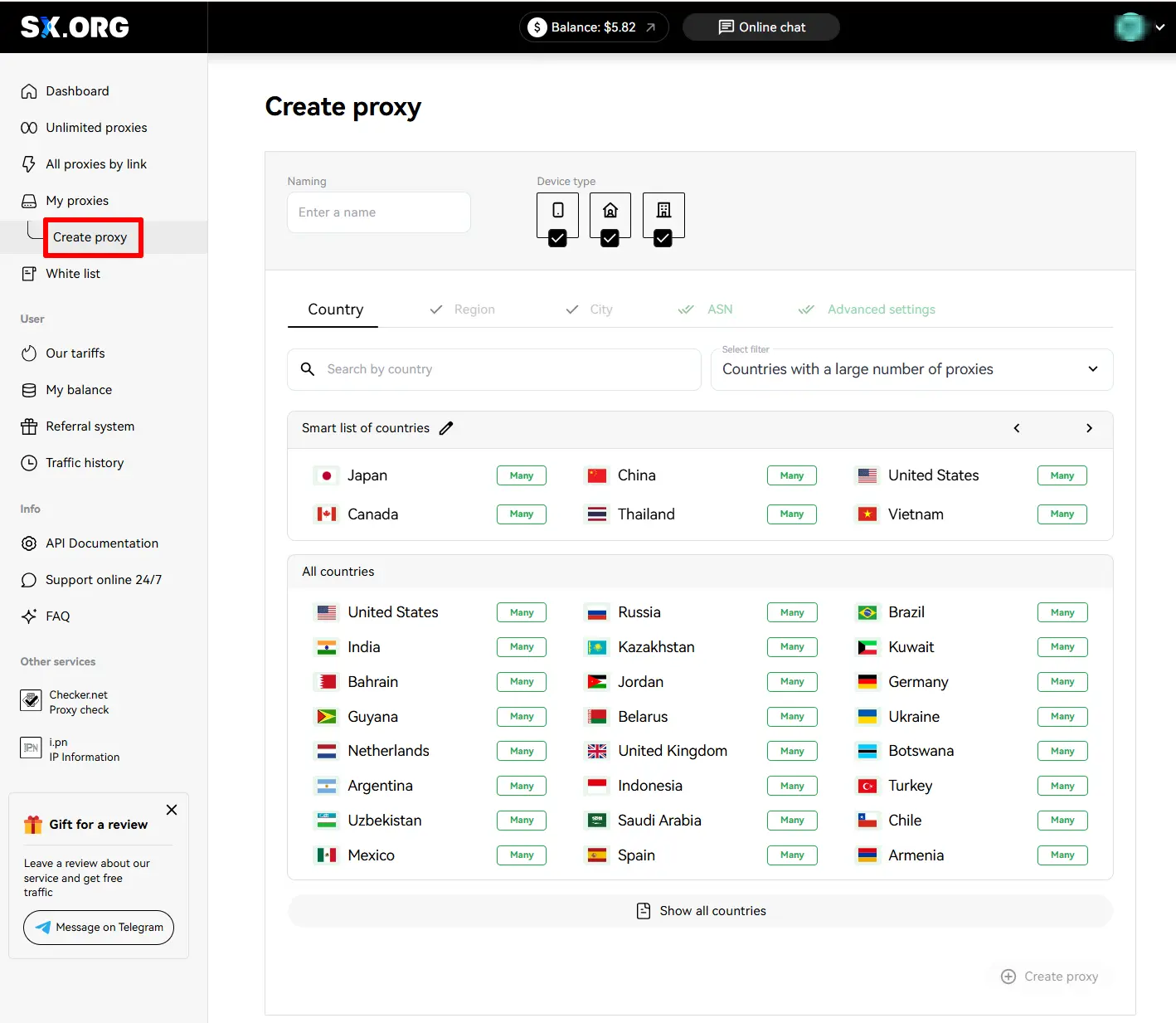Open the ASN tab
This screenshot has height=1023, width=1176.
(719, 309)
